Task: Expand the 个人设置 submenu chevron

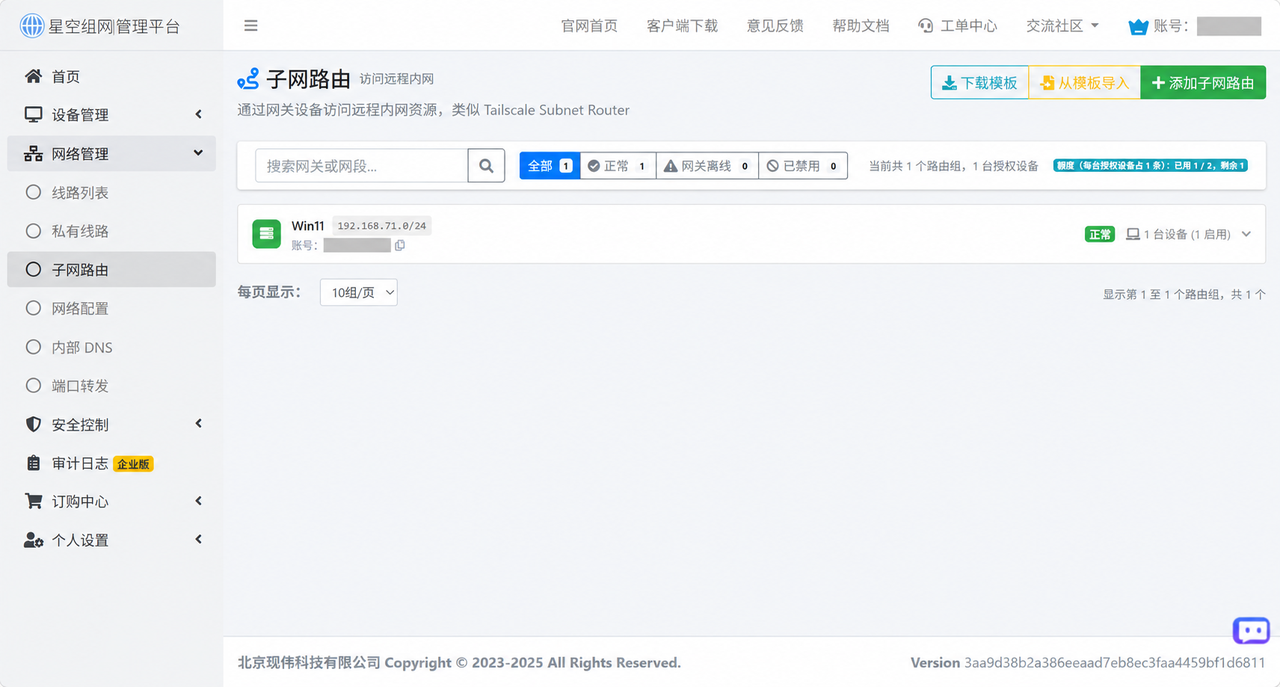Action: [x=198, y=540]
